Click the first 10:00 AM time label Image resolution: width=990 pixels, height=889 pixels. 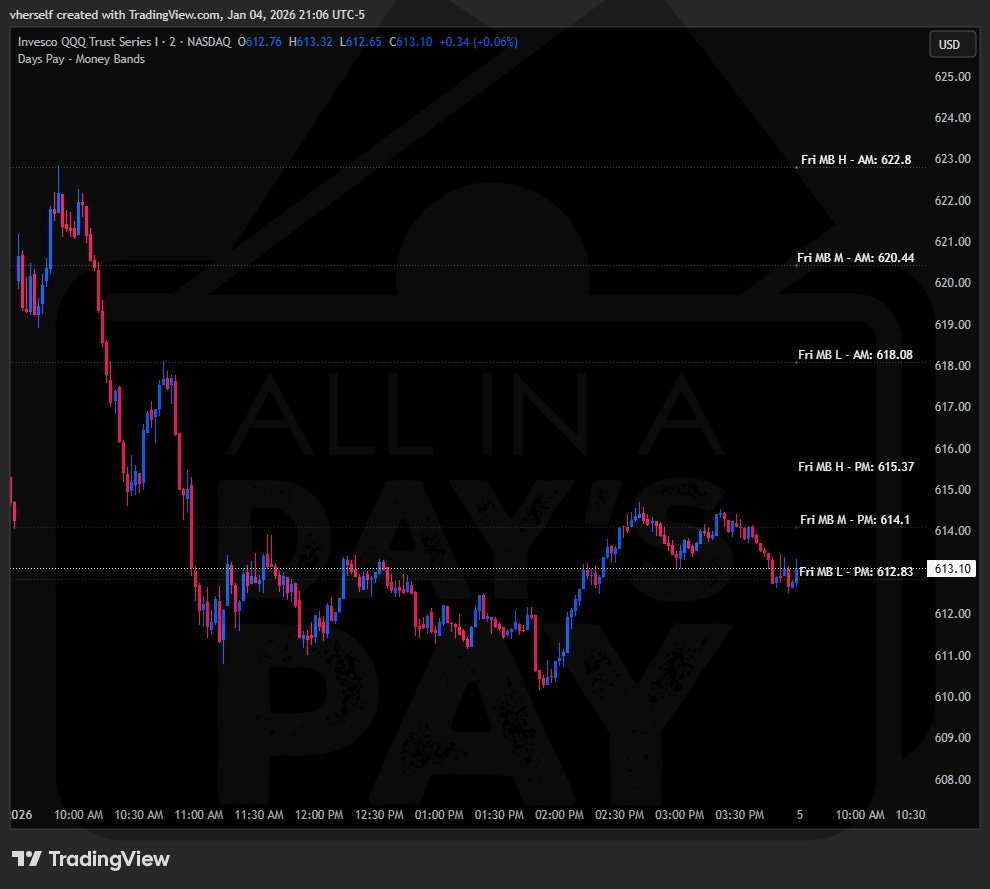tap(78, 814)
